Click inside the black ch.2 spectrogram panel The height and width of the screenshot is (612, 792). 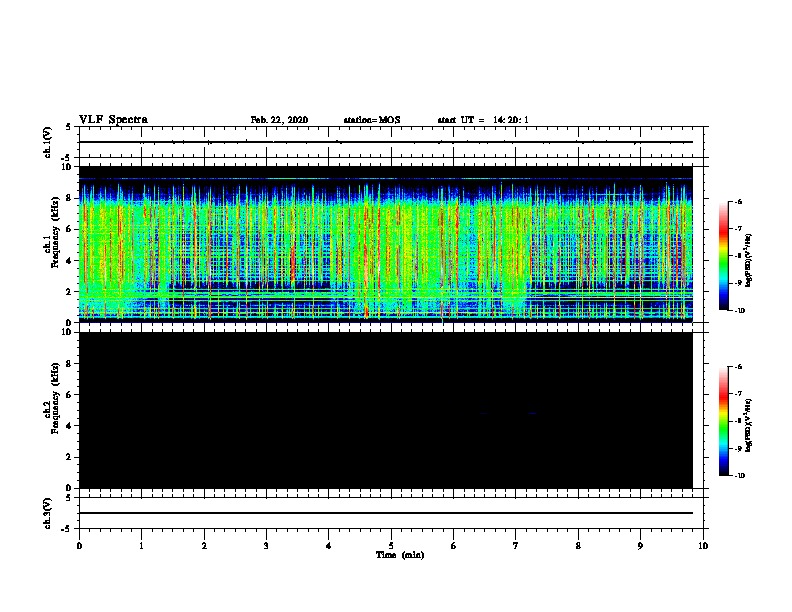point(385,410)
